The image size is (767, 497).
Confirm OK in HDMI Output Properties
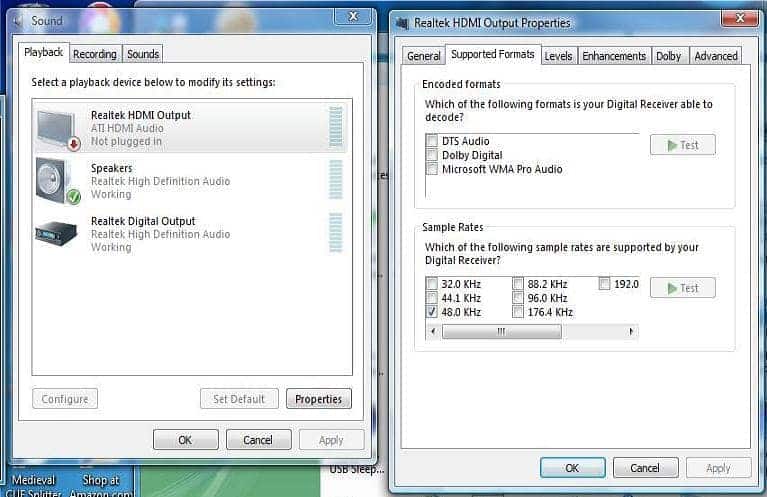572,468
